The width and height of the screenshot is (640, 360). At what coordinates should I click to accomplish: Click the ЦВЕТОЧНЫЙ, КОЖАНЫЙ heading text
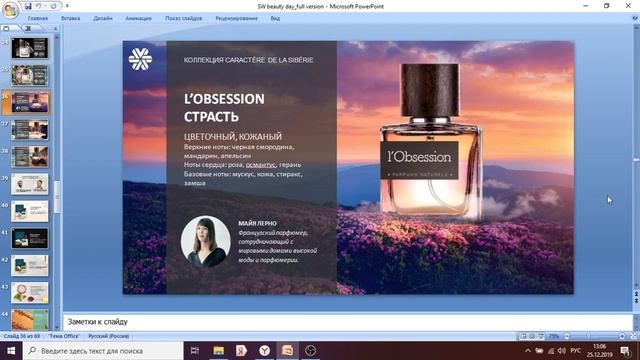[233, 136]
